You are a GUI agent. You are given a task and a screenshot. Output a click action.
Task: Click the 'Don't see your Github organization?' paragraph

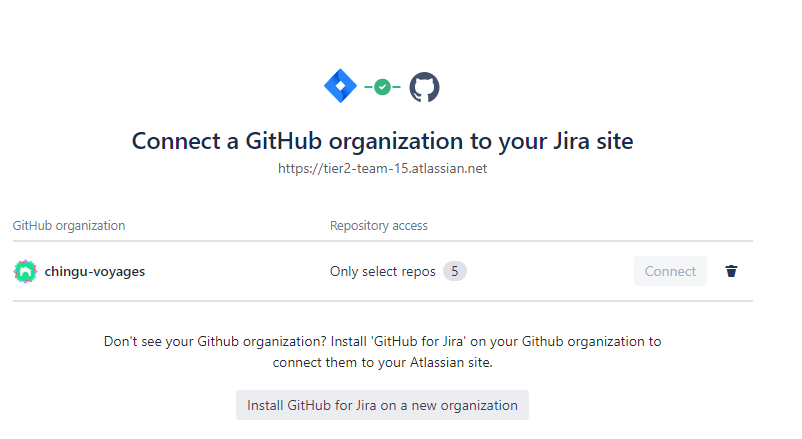(x=382, y=352)
